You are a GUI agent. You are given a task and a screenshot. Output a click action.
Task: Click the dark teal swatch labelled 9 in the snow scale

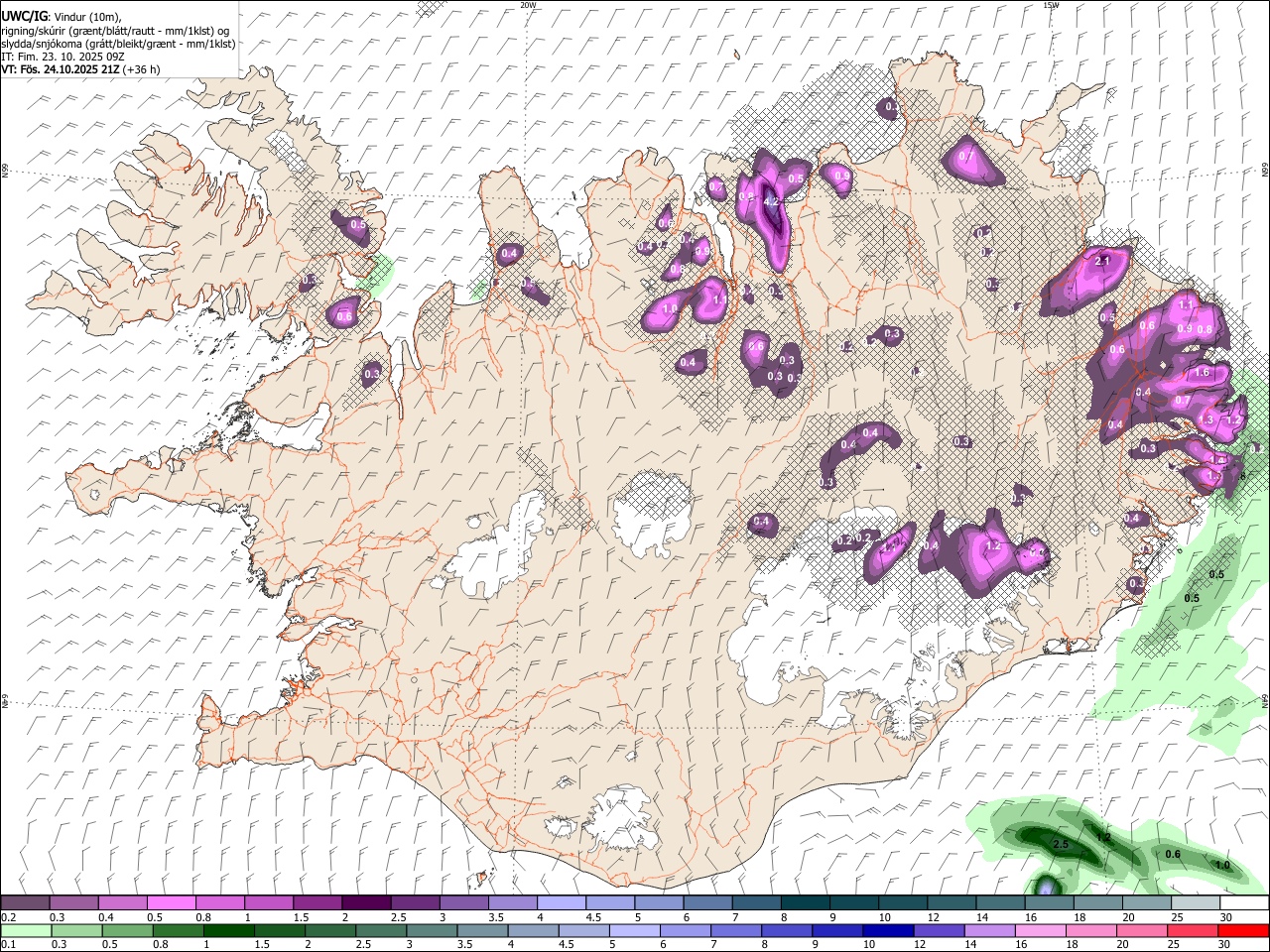[x=852, y=902]
